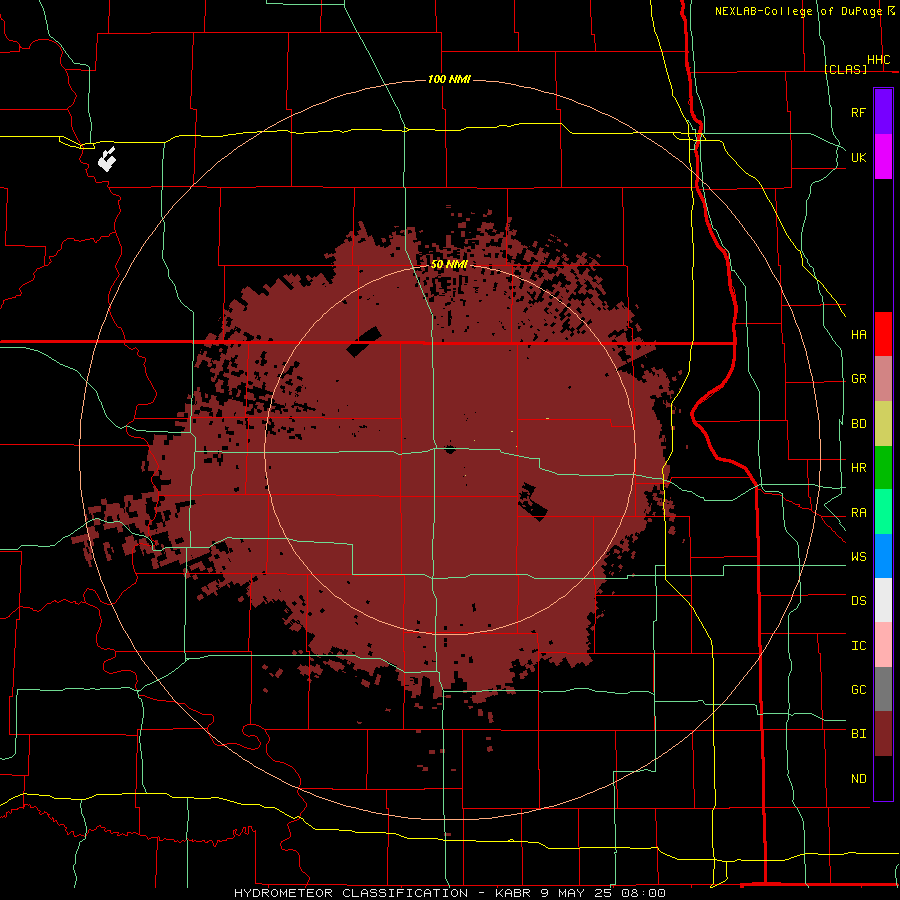900x900 pixels.
Task: Click the GR legend label
Action: (x=859, y=379)
